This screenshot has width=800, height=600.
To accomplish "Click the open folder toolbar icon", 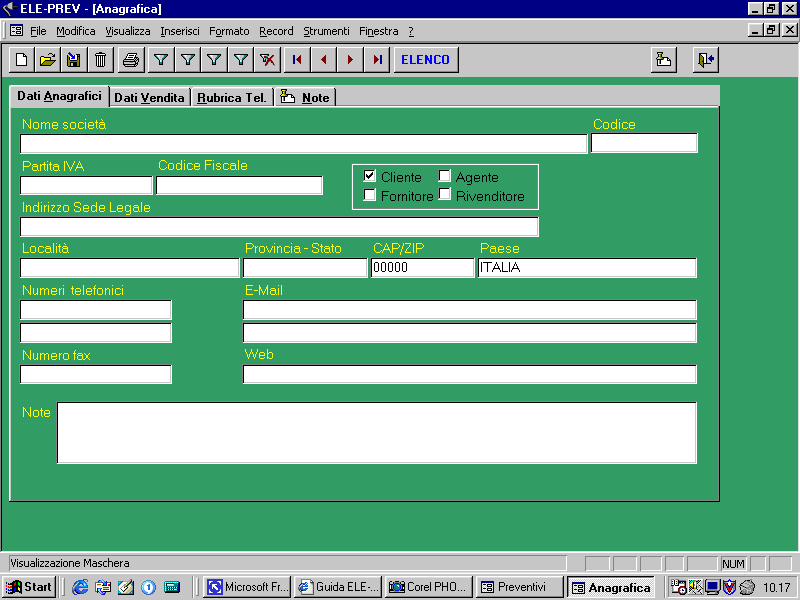I will (47, 60).
